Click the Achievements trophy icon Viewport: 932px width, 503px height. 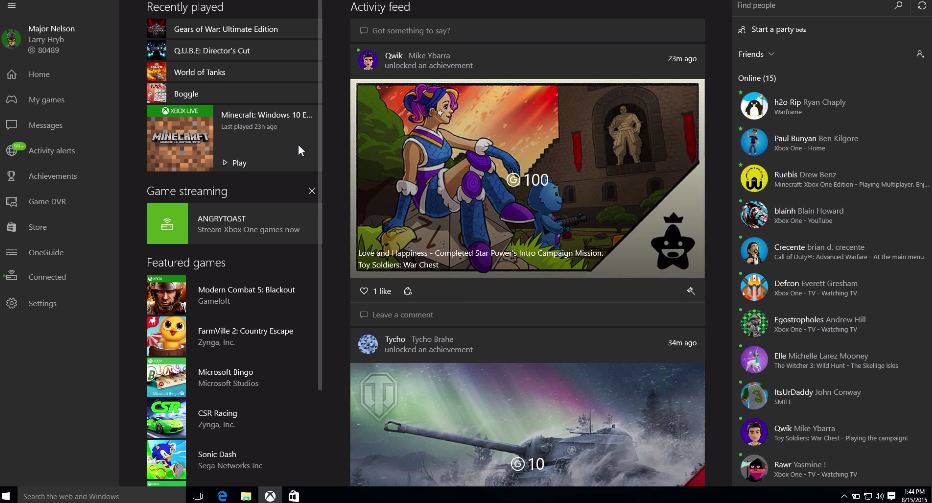[11, 176]
